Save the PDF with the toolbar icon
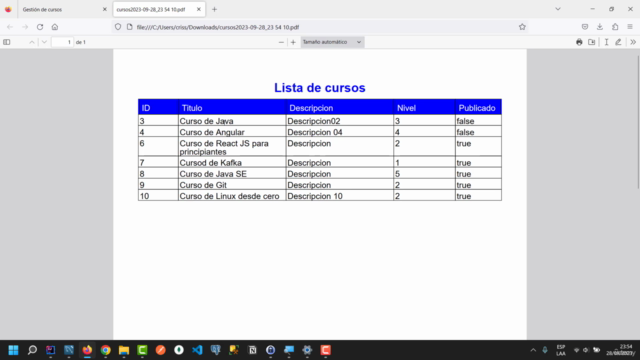Screen dimensions: 640x360 592,42
